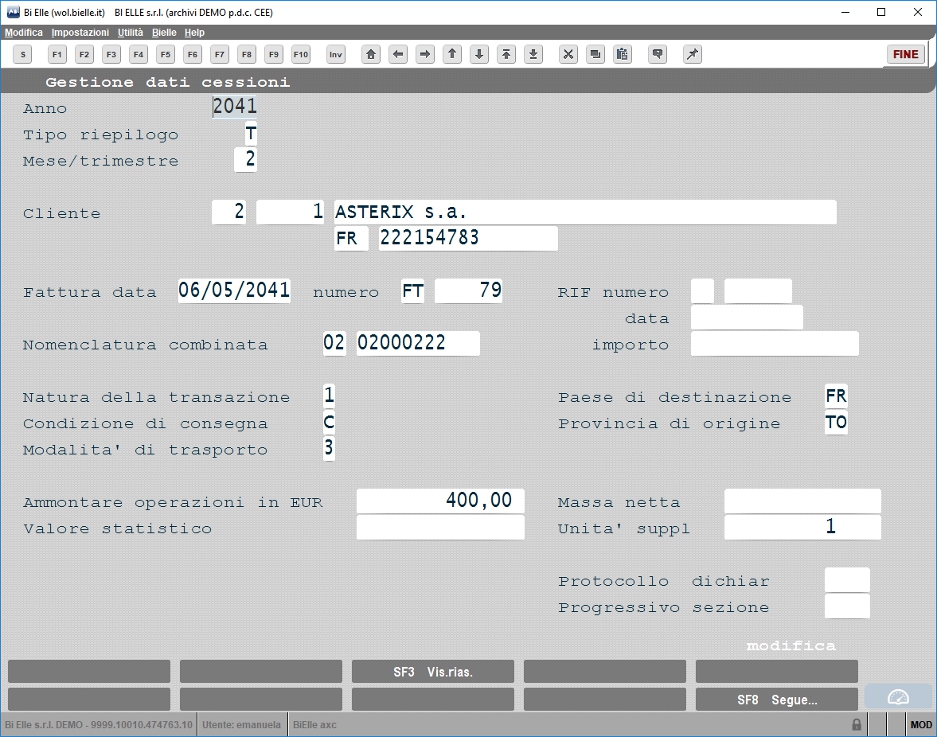Click the left arrow toolbar icon
Viewport: 937px width, 737px height.
[x=398, y=54]
